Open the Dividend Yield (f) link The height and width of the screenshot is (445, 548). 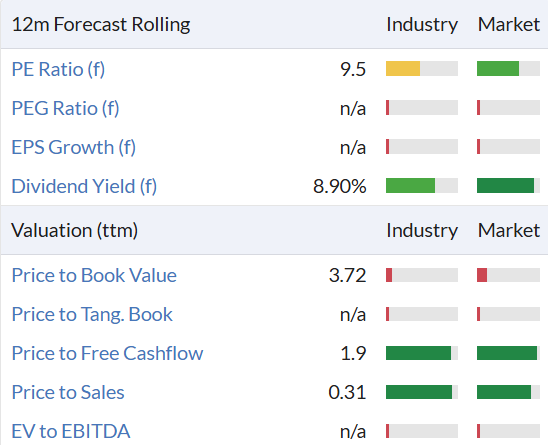pyautogui.click(x=84, y=186)
